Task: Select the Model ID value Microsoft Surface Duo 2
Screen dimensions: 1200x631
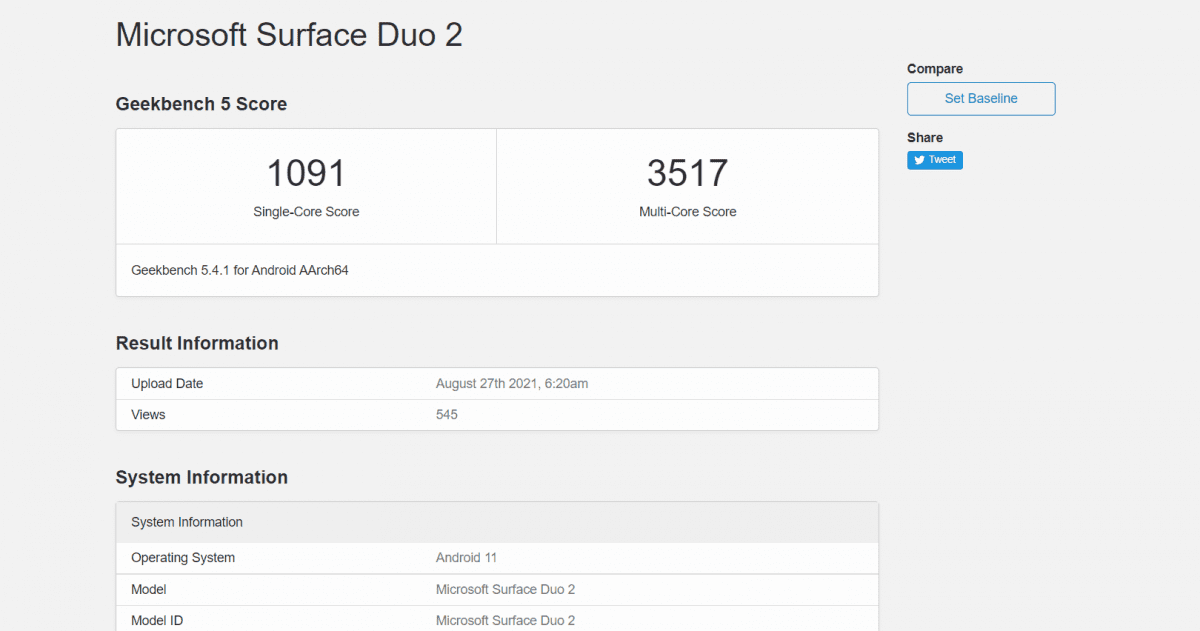Action: point(505,621)
